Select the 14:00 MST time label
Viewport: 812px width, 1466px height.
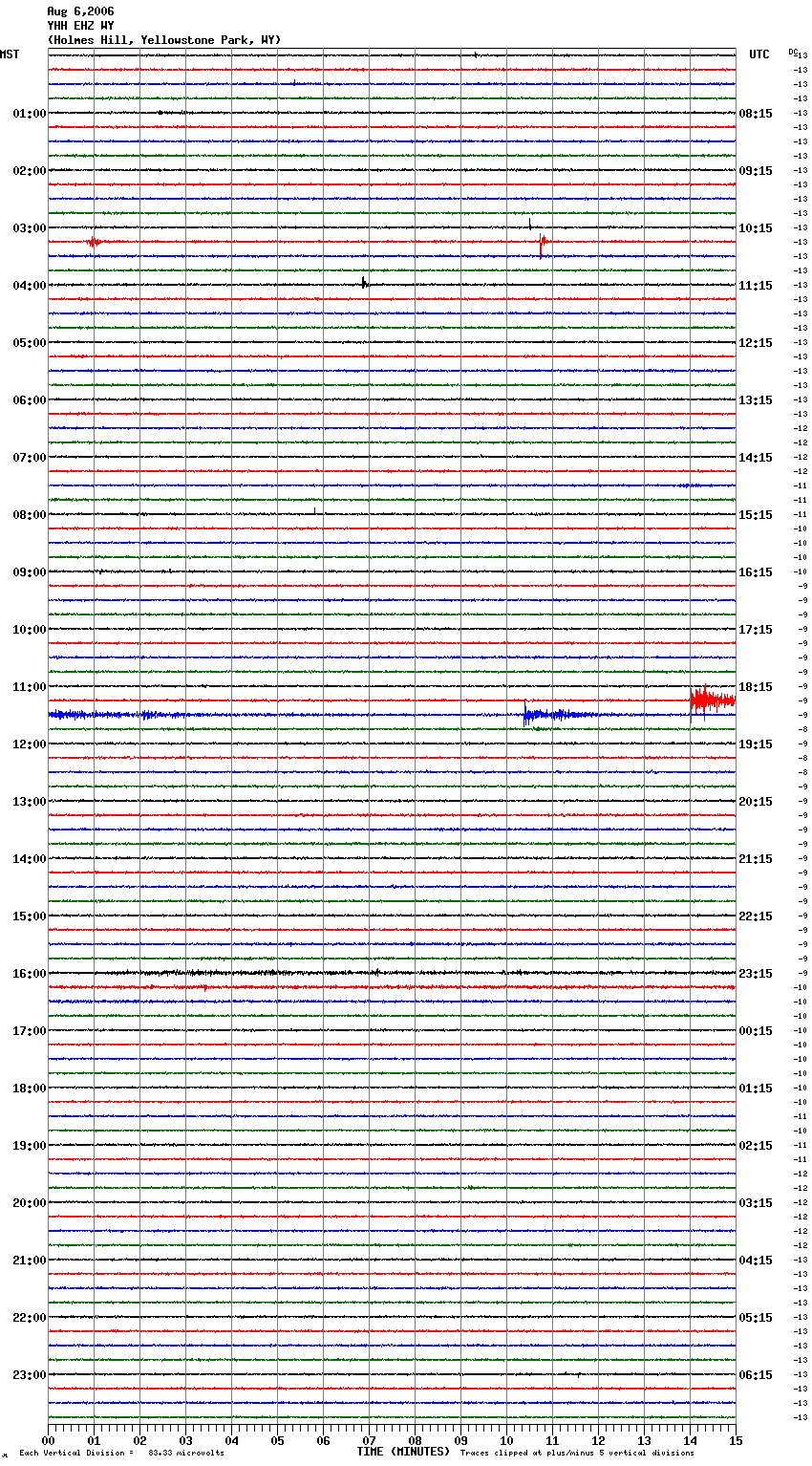coord(30,859)
